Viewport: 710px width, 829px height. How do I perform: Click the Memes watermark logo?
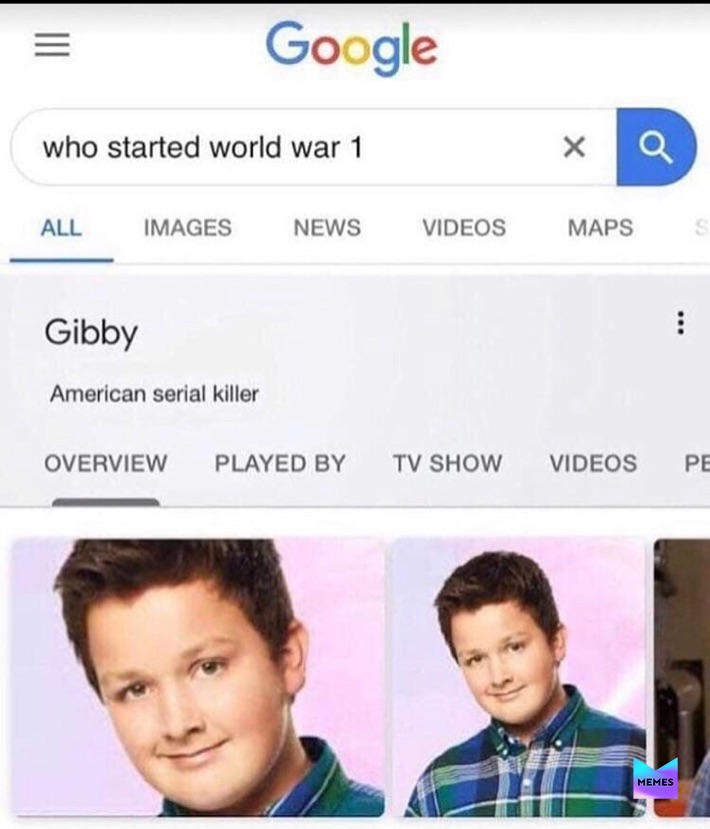(x=656, y=778)
